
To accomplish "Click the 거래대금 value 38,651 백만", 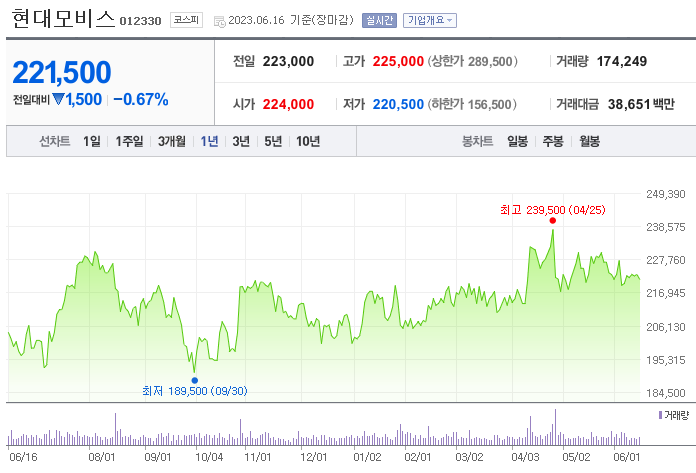I will pyautogui.click(x=641, y=104).
